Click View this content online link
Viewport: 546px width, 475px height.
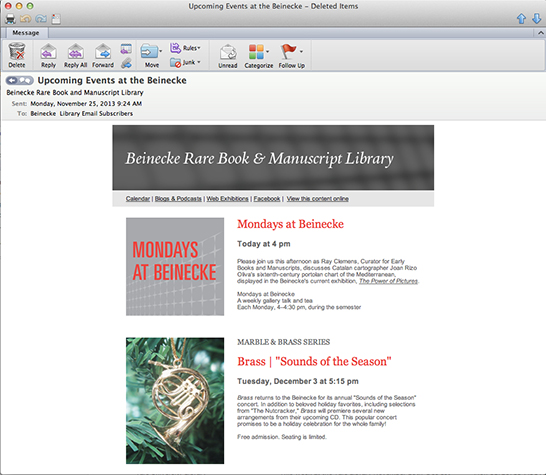[x=318, y=198]
